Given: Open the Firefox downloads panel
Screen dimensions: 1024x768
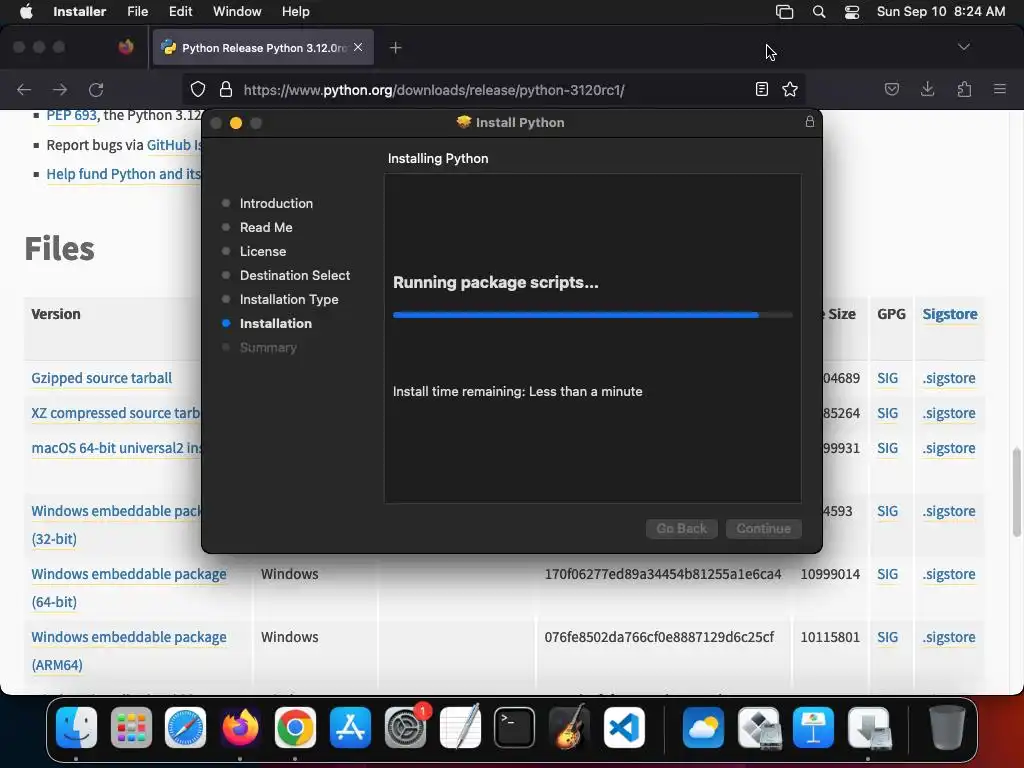Looking at the screenshot, I should coord(927,89).
